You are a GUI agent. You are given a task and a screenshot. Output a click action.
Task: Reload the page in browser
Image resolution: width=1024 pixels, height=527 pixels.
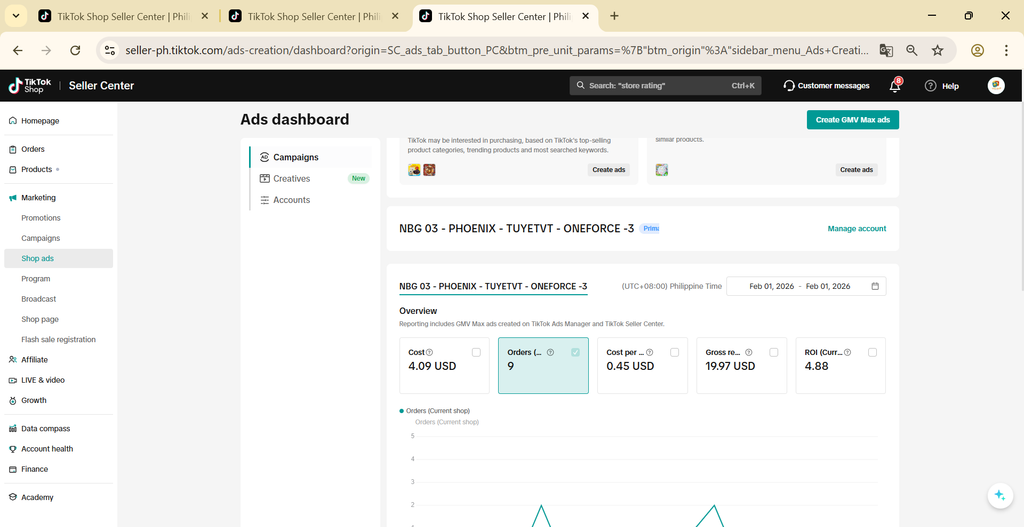coord(75,50)
